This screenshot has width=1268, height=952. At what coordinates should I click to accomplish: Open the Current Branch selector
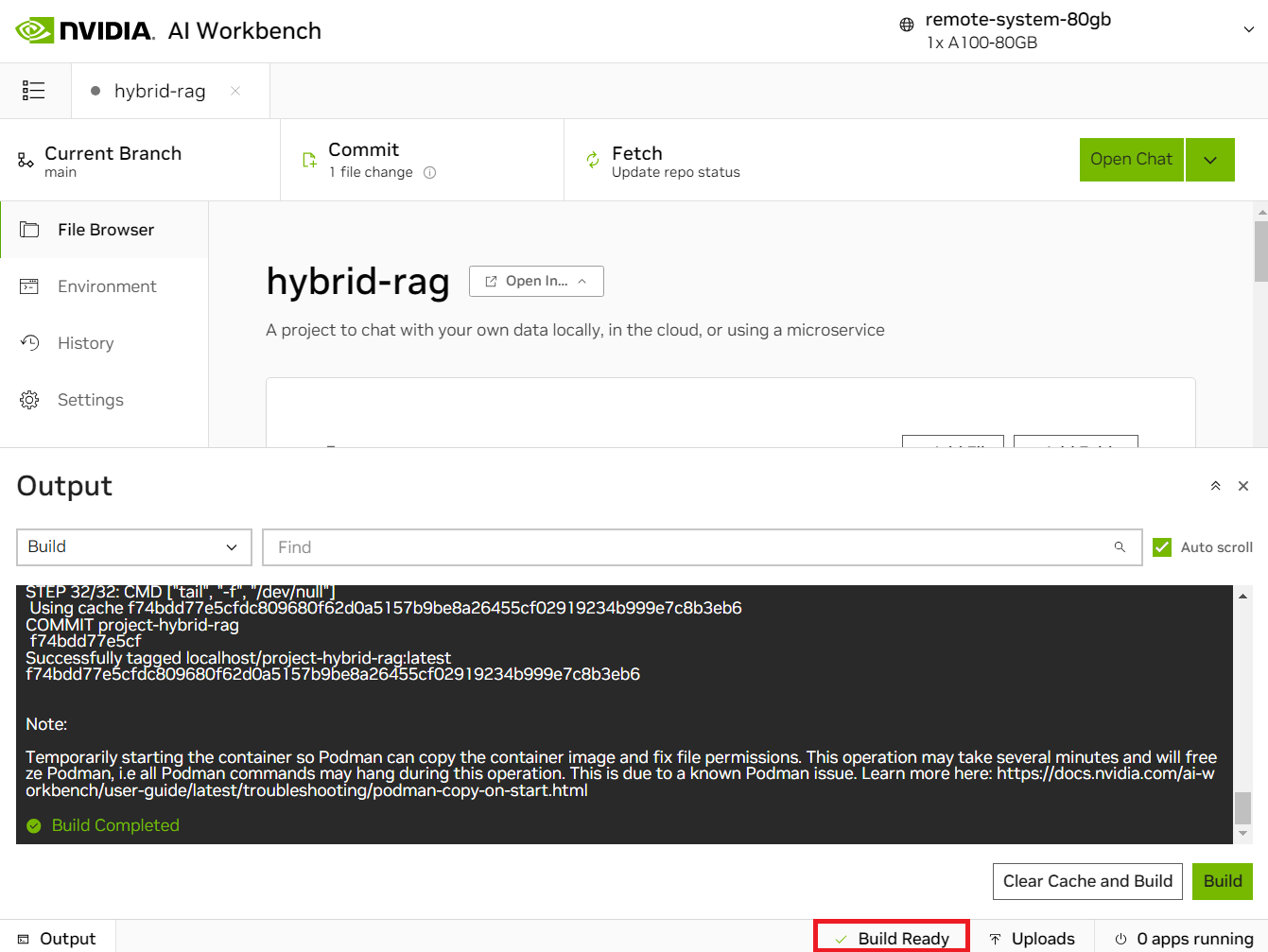[x=140, y=160]
